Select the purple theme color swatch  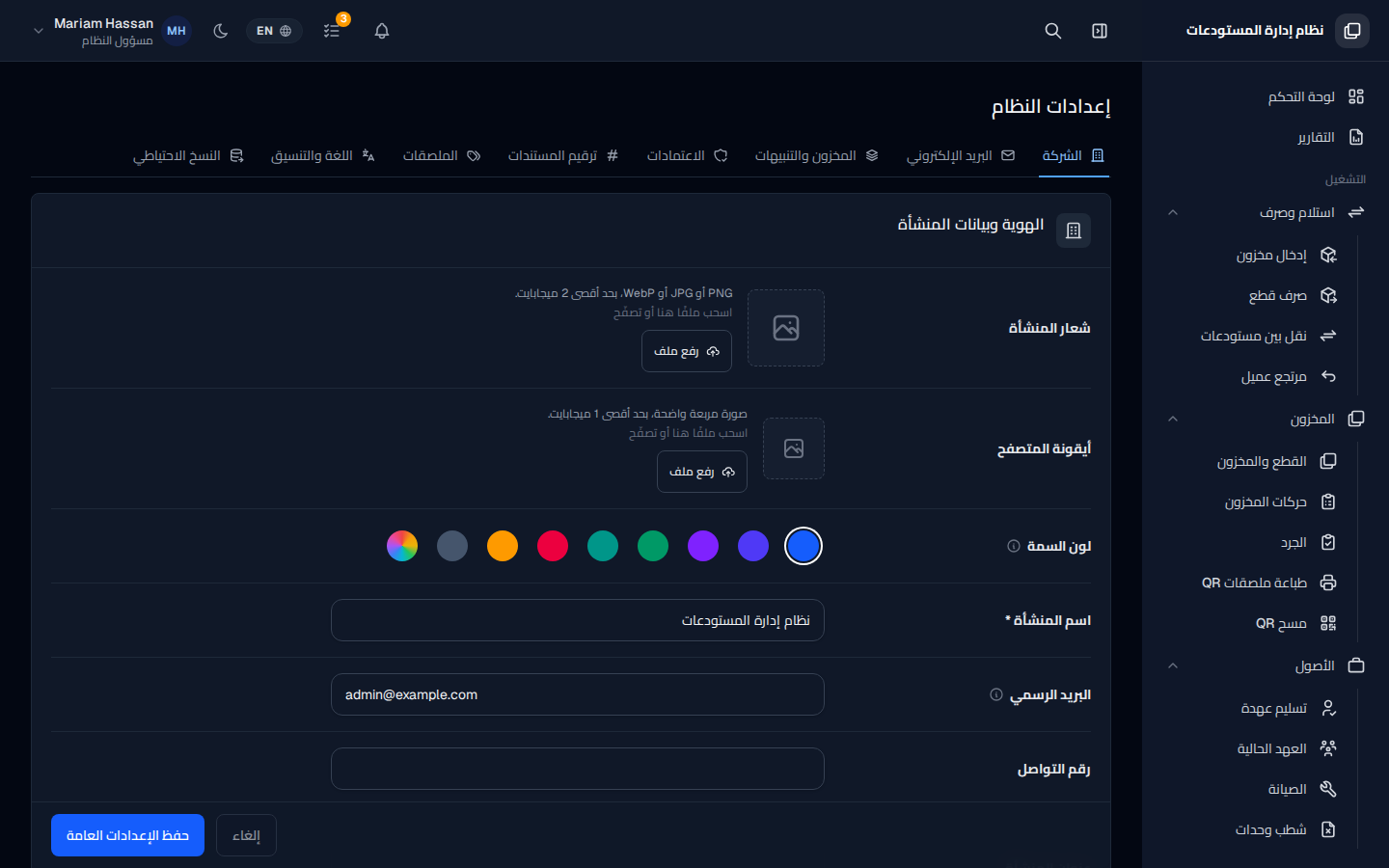tap(703, 546)
